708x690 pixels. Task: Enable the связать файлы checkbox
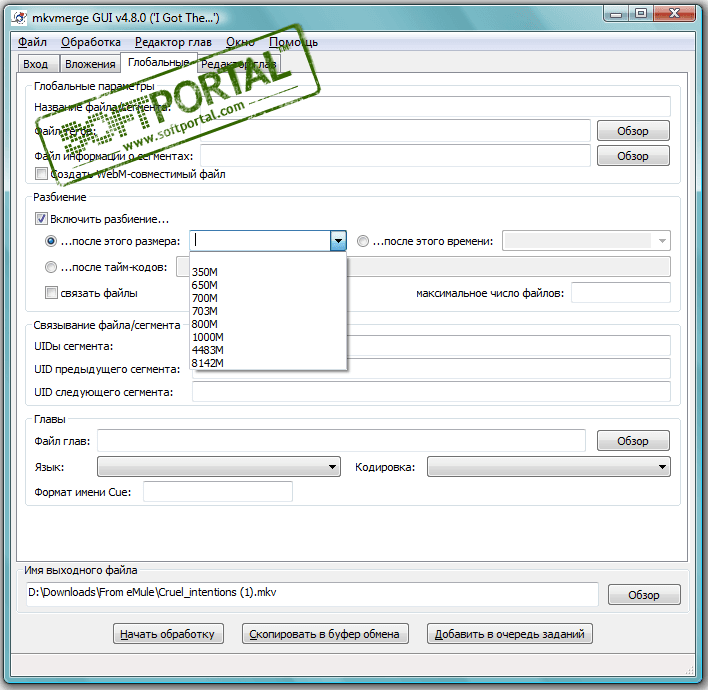(x=51, y=293)
